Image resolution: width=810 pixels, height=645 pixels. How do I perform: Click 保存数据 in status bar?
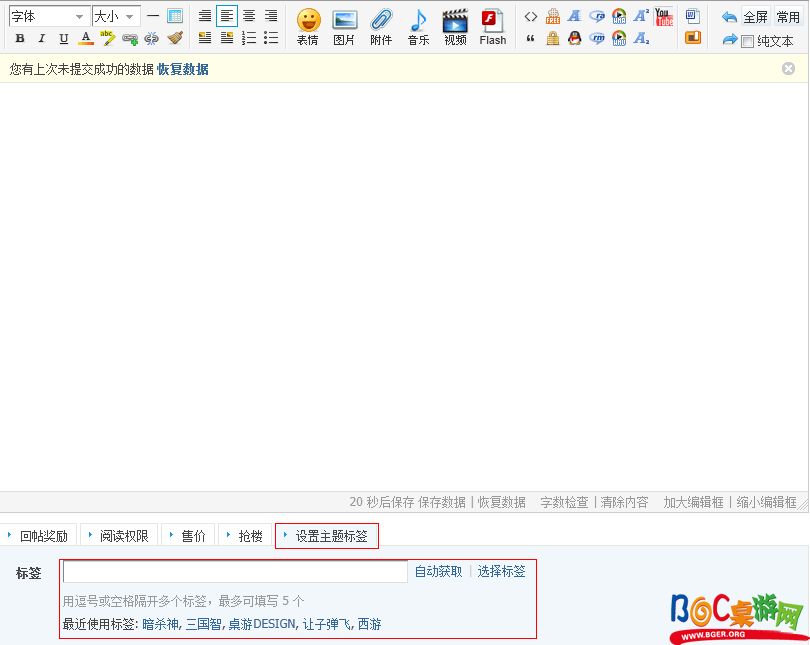pos(442,502)
